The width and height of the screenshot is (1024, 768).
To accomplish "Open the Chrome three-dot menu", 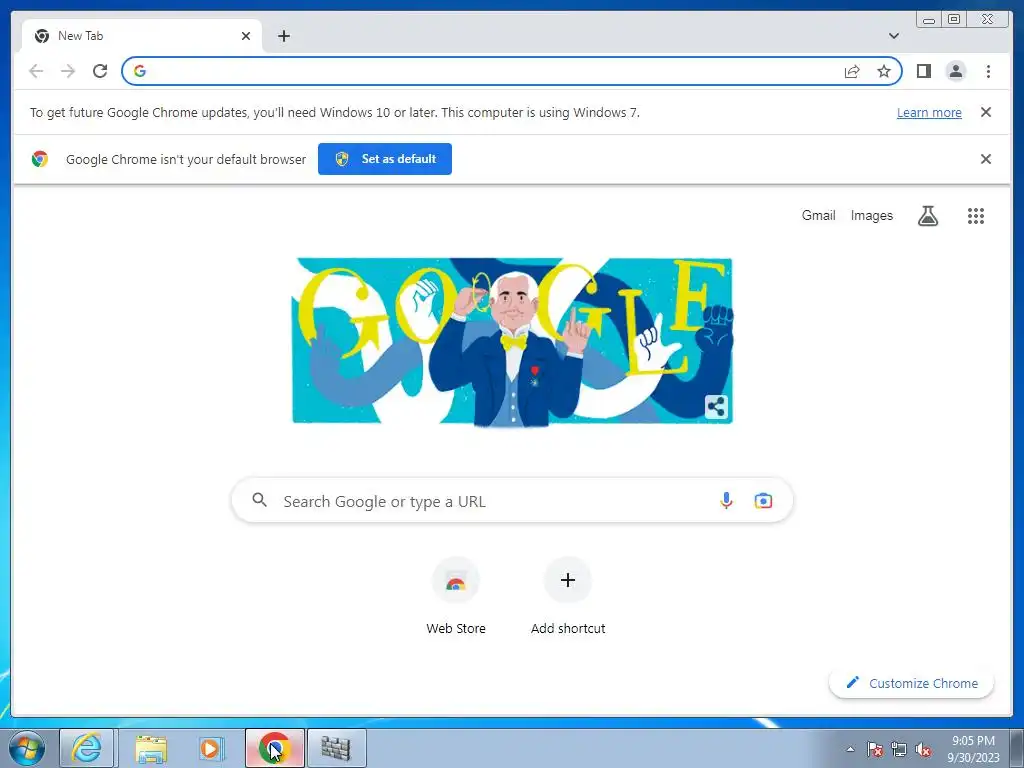I will pos(988,71).
